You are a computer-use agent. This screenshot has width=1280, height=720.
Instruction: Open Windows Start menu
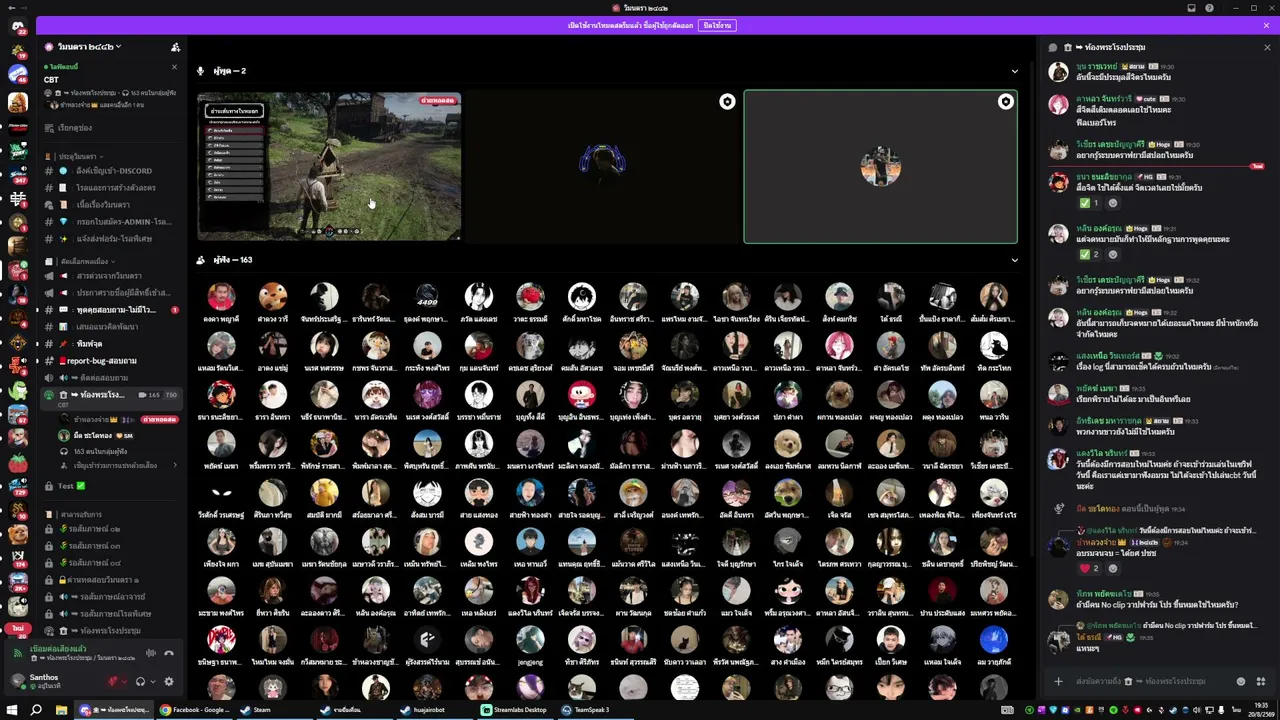coord(14,710)
